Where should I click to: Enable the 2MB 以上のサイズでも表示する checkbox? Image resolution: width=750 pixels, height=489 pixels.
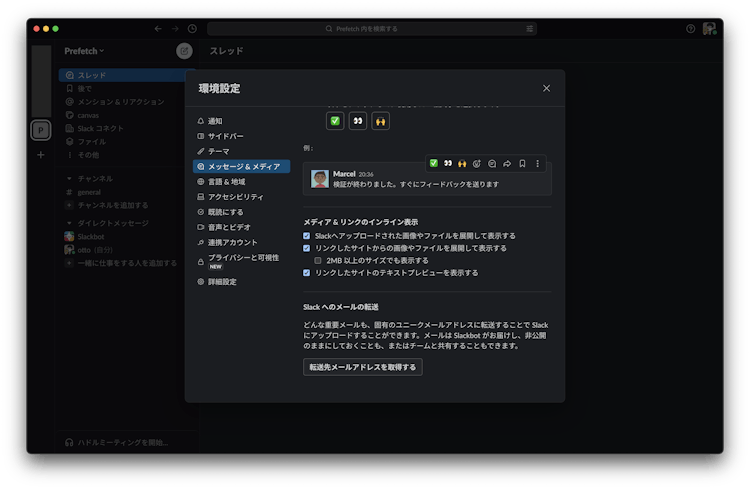pos(319,260)
